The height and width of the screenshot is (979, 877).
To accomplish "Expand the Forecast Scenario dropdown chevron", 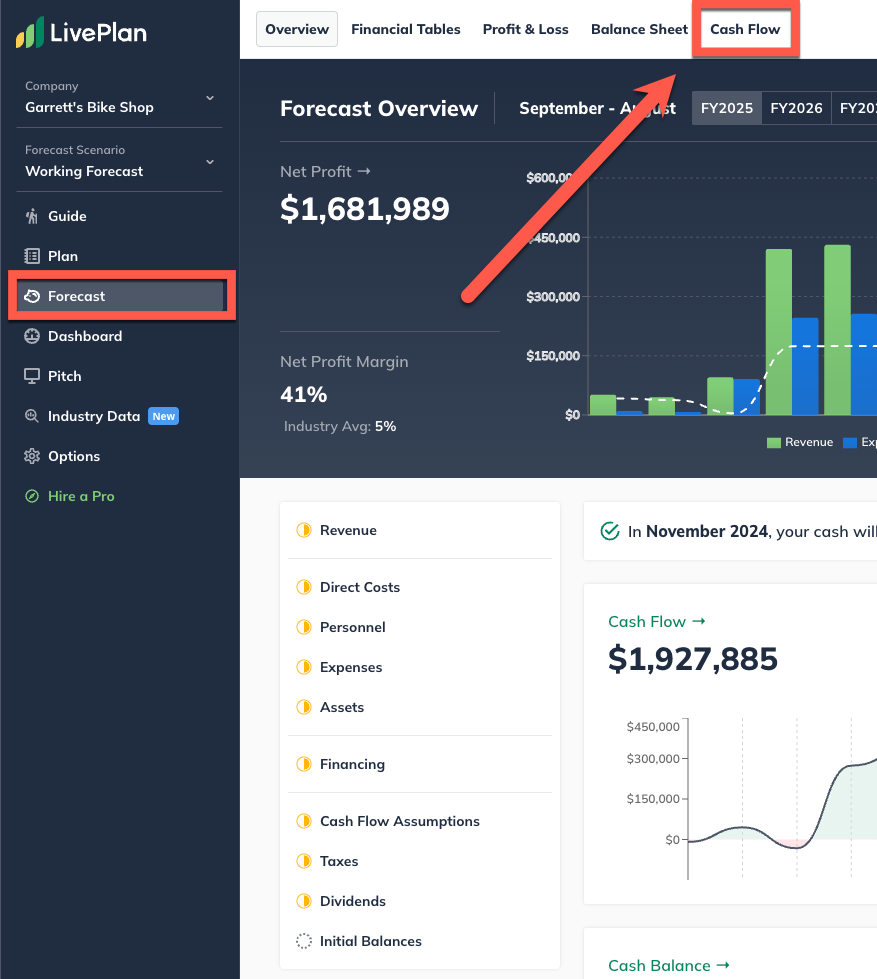I will coord(210,162).
